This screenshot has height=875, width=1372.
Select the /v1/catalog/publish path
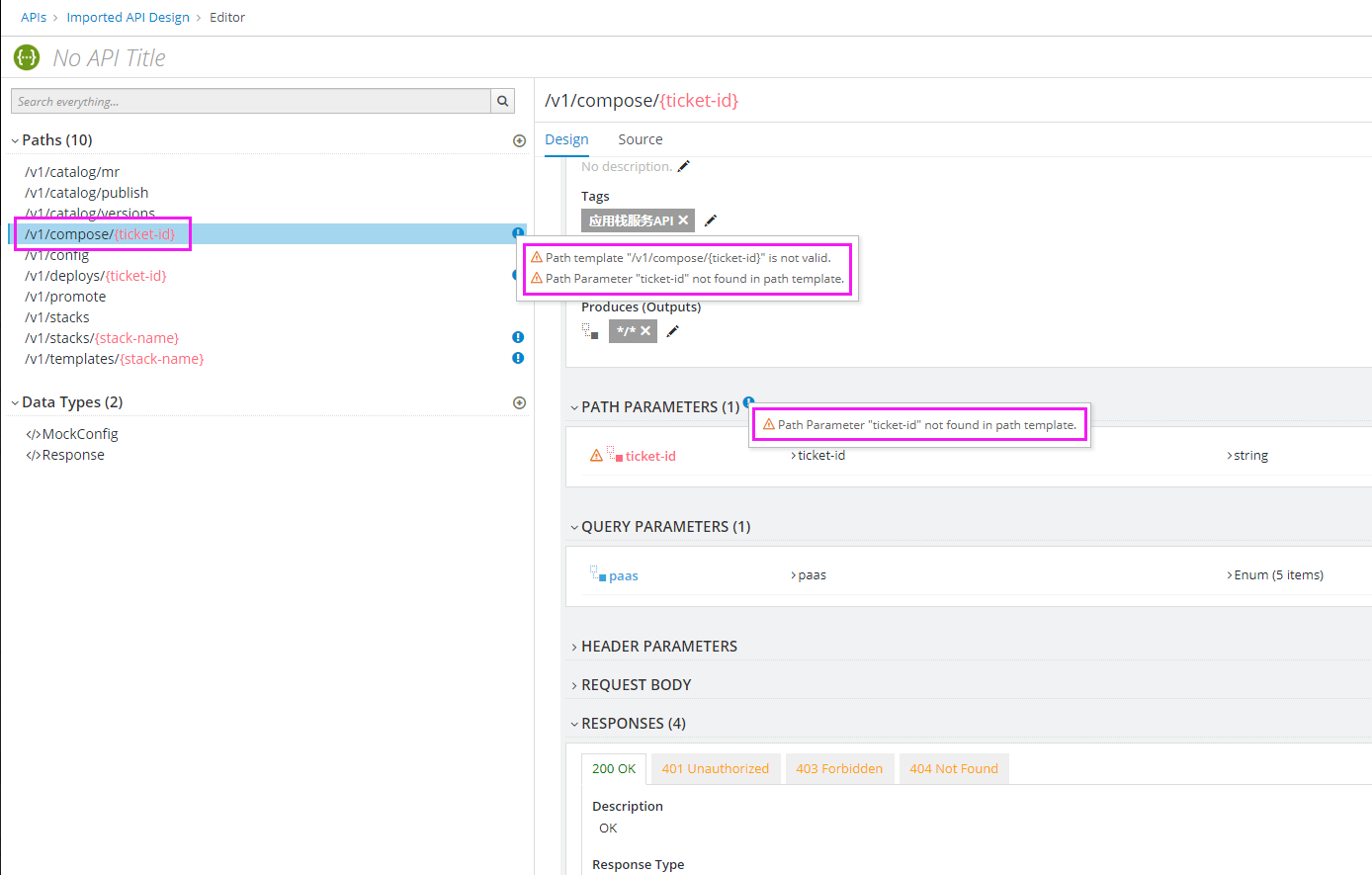[x=87, y=193]
